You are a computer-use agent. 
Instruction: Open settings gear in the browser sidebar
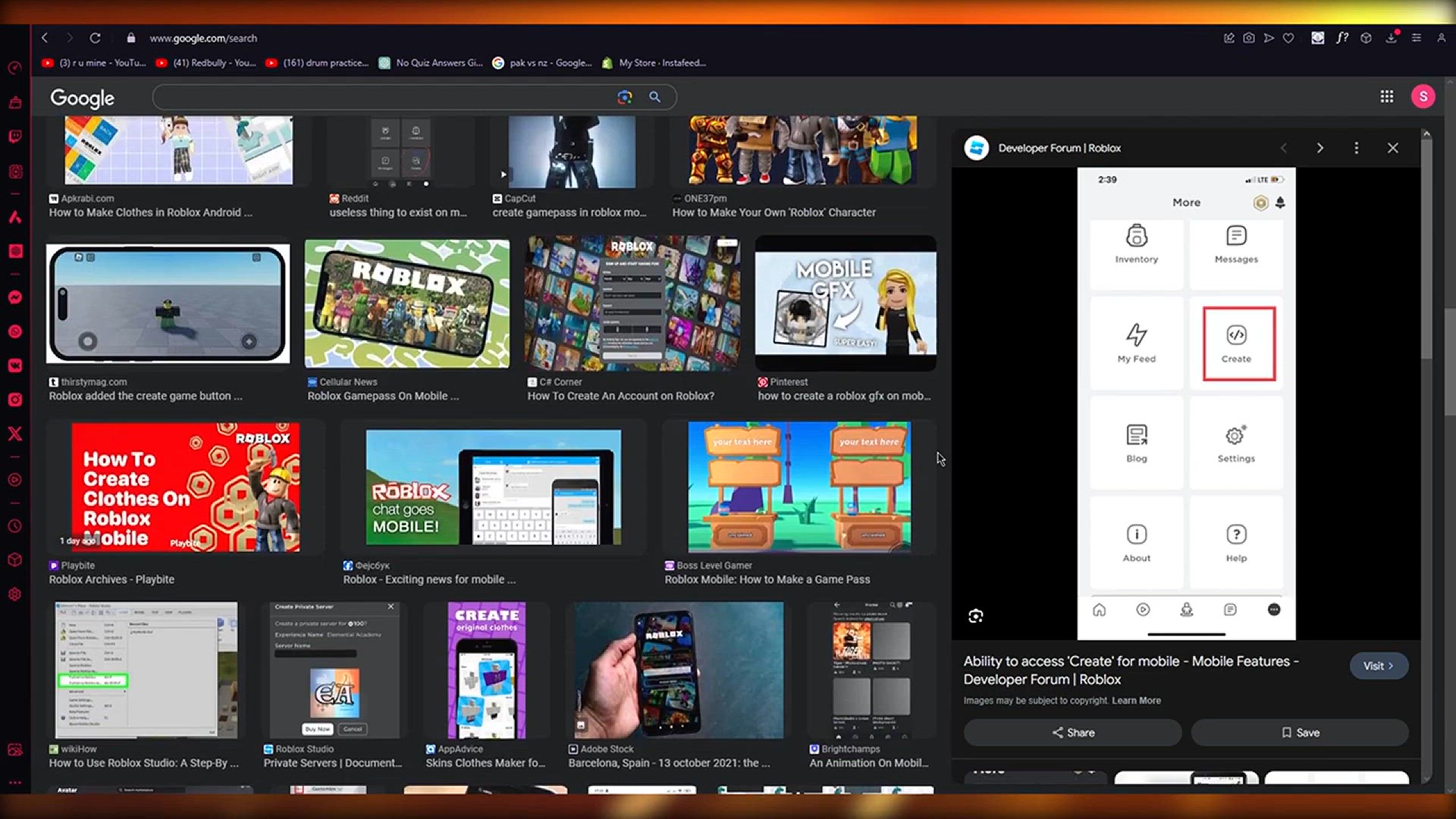(x=15, y=595)
